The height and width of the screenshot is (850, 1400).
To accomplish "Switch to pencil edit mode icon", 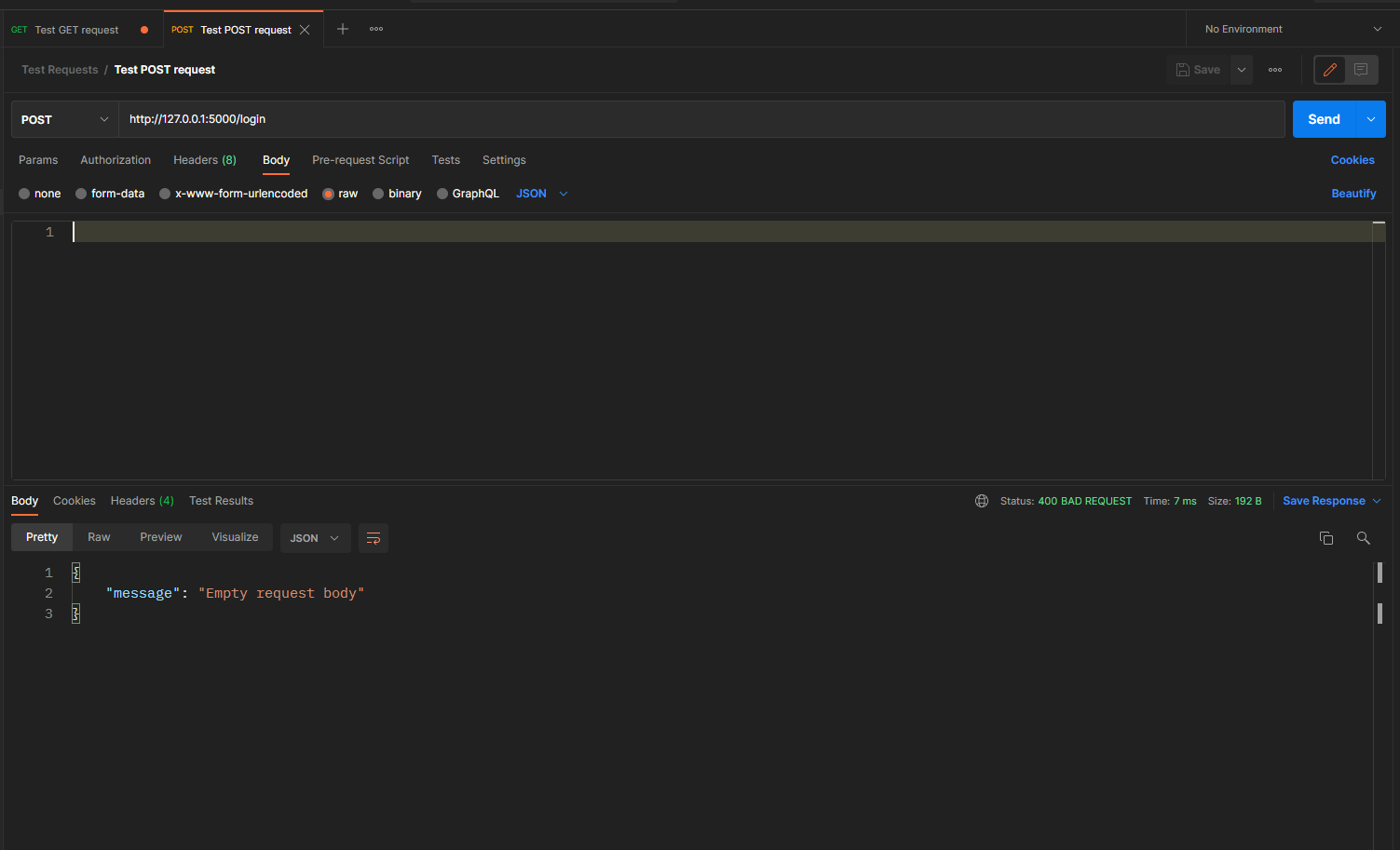I will [1330, 70].
